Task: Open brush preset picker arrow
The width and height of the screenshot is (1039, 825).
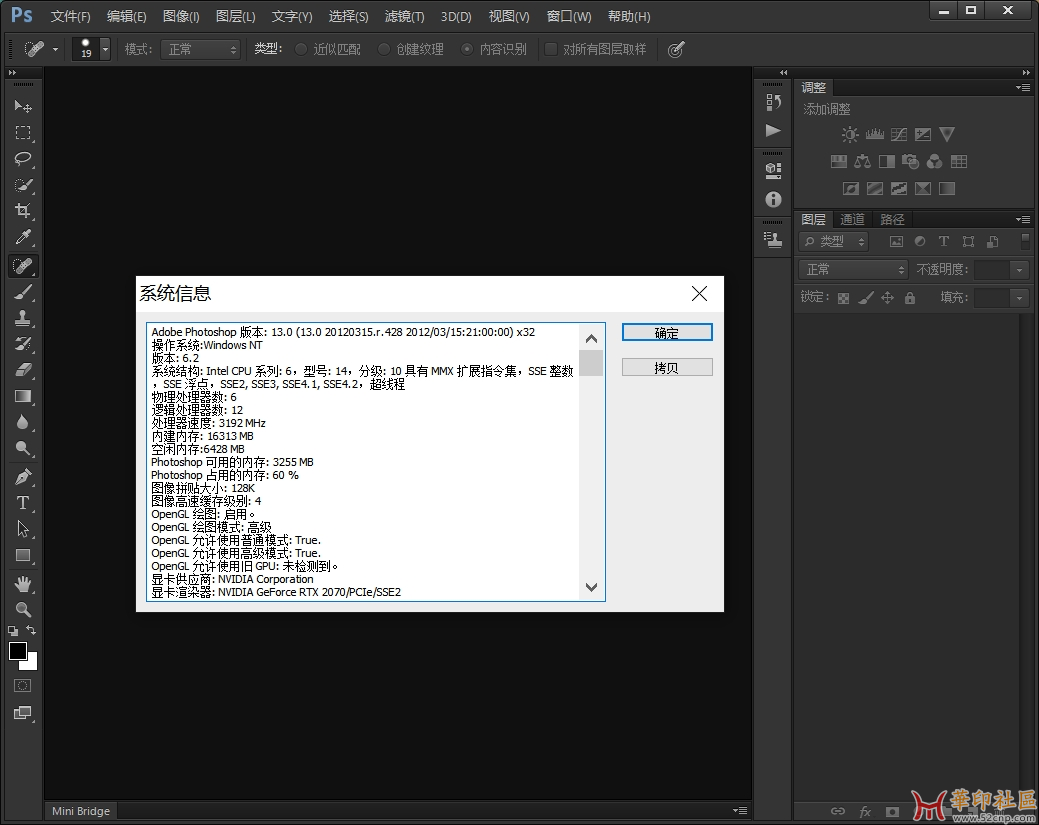Action: pyautogui.click(x=105, y=50)
